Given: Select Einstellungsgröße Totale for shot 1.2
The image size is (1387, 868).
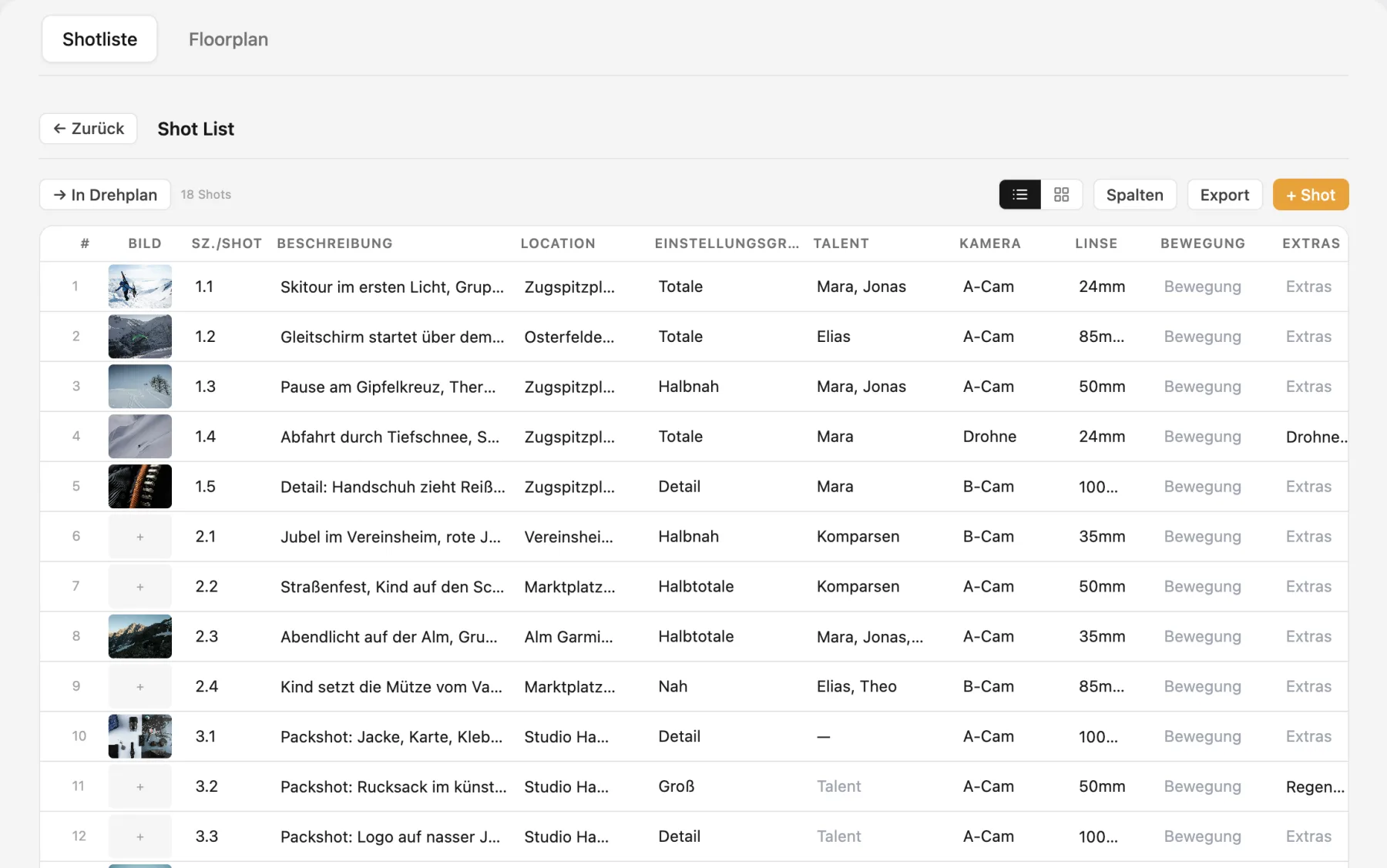Looking at the screenshot, I should coord(680,337).
